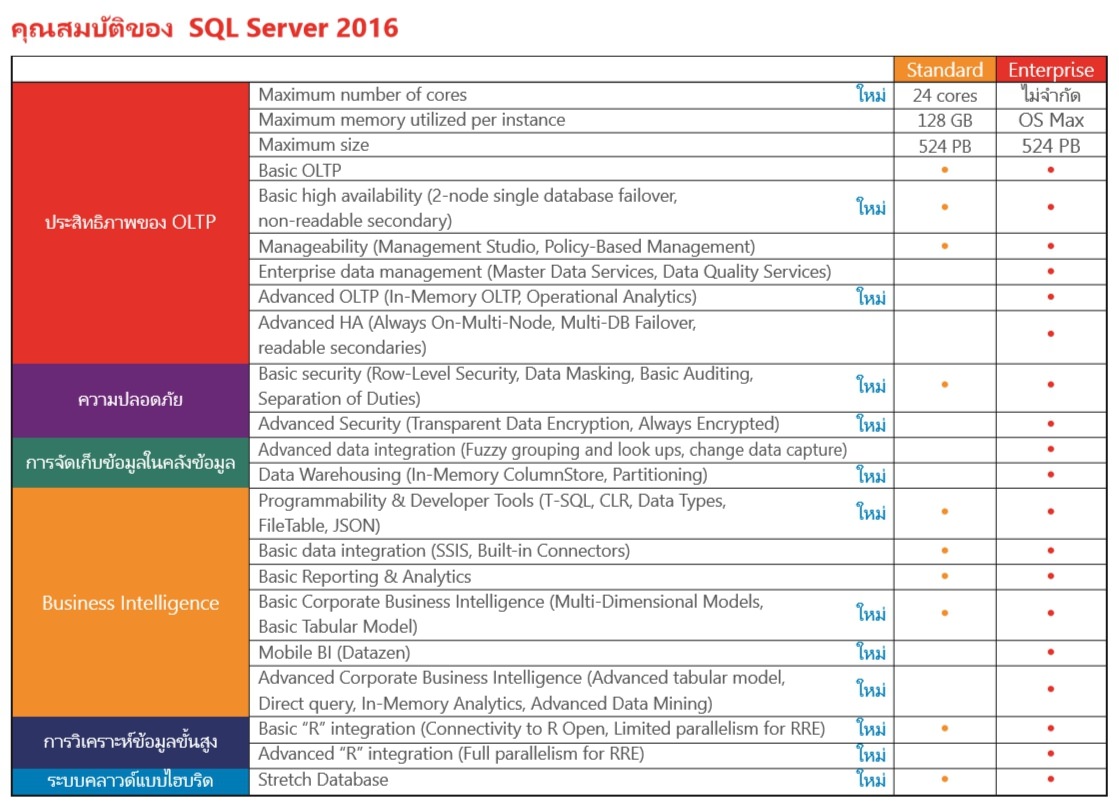This screenshot has height=807, width=1119.
Task: Select the "Data Warehousing" feature text
Action: [x=483, y=474]
